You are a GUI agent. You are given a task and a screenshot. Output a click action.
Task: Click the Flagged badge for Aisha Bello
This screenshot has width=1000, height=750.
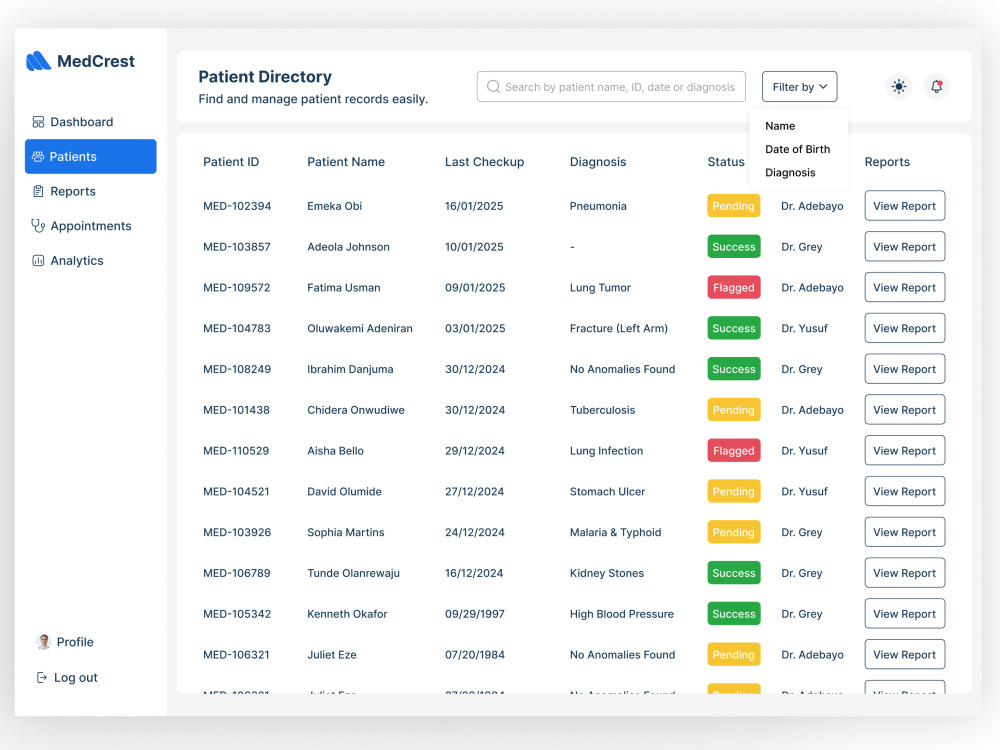click(733, 451)
